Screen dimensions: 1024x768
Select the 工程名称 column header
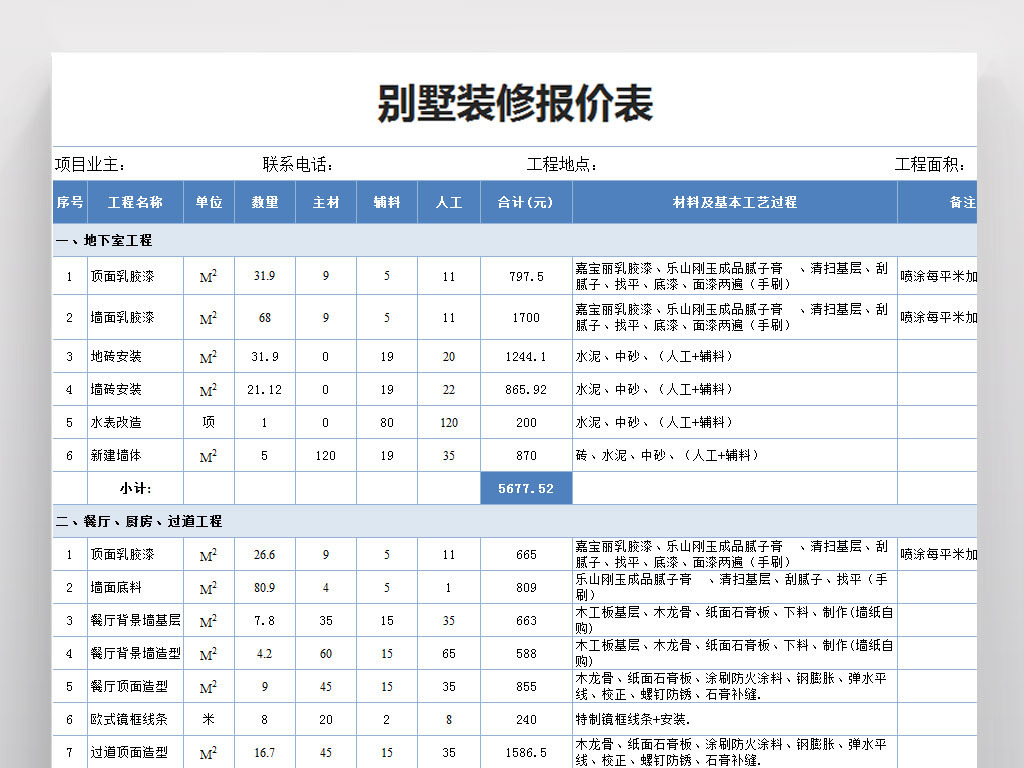tap(135, 202)
